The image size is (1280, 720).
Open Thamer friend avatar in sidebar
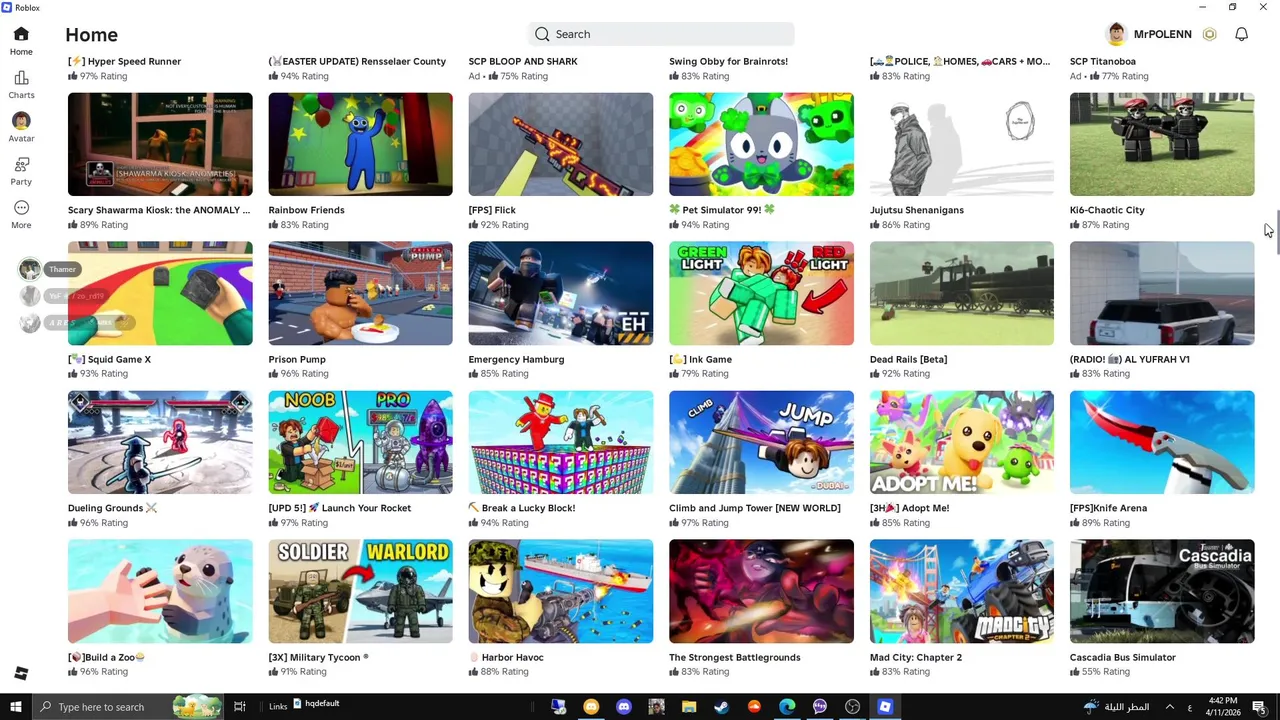point(30,269)
